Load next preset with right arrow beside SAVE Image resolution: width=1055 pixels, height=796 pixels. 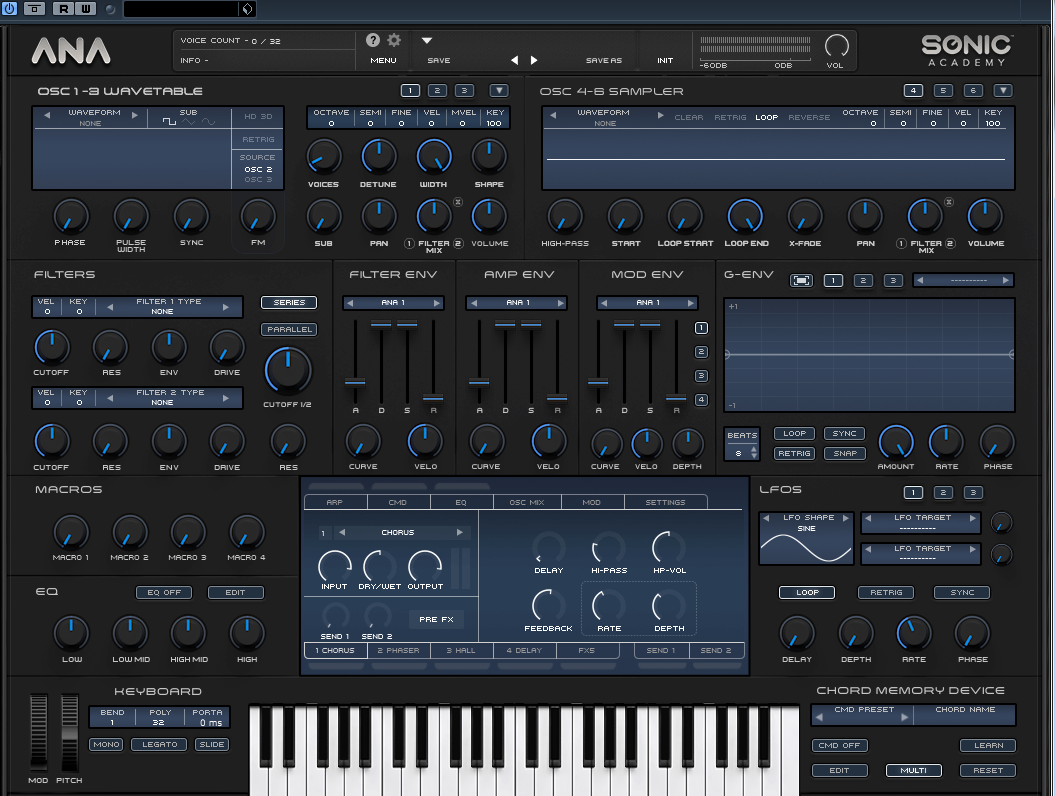tap(534, 60)
